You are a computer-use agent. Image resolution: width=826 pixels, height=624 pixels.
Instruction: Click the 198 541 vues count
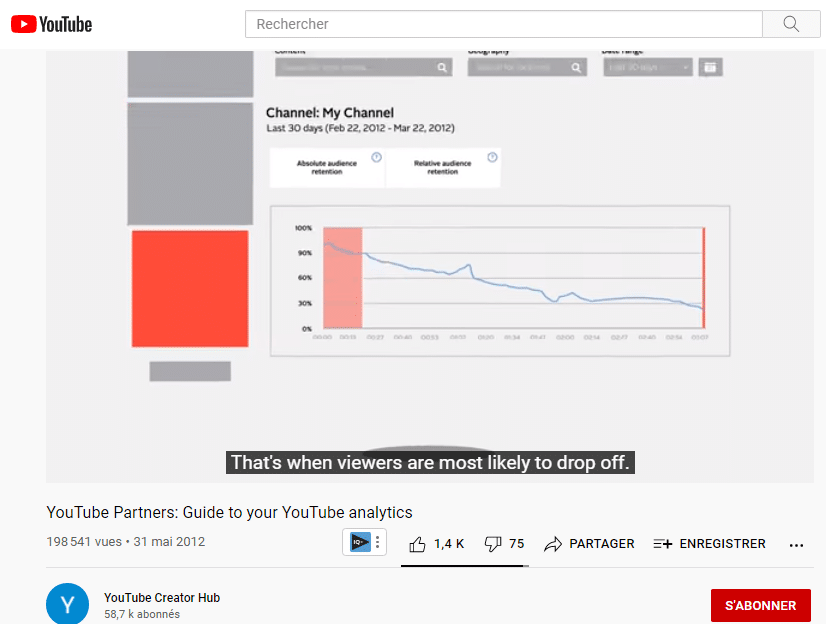coord(84,542)
